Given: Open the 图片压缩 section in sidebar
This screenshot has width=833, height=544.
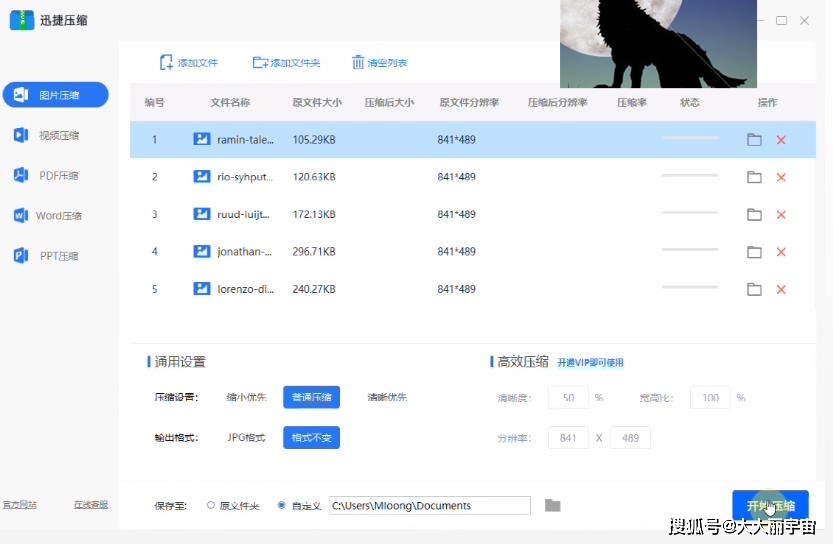Looking at the screenshot, I should coord(55,95).
